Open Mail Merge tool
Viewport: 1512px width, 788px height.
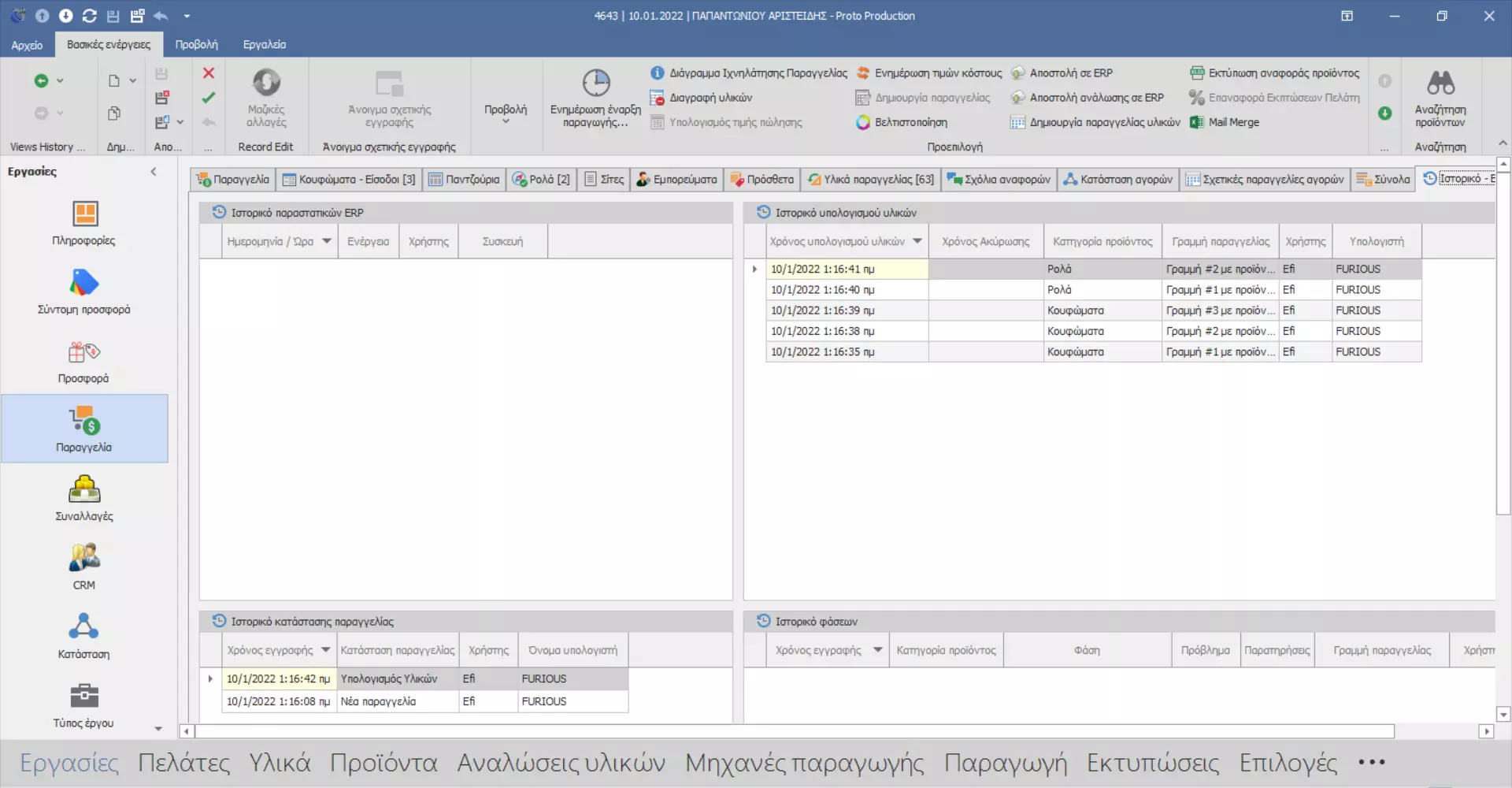(x=1232, y=122)
